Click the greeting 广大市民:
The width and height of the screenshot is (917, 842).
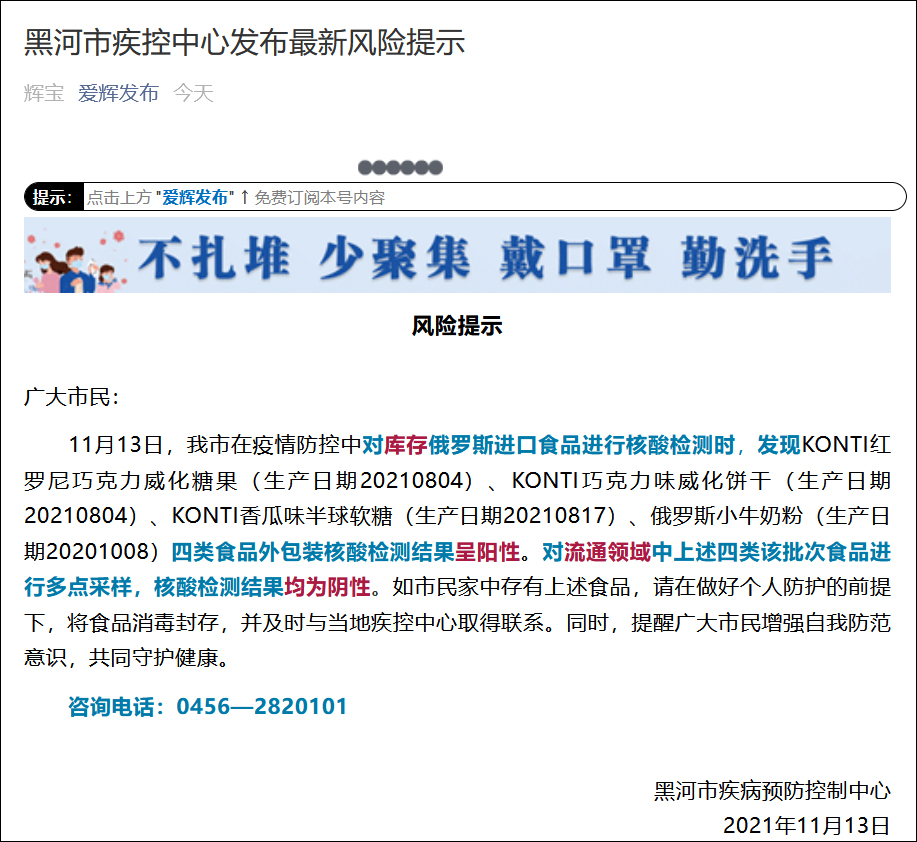71,397
